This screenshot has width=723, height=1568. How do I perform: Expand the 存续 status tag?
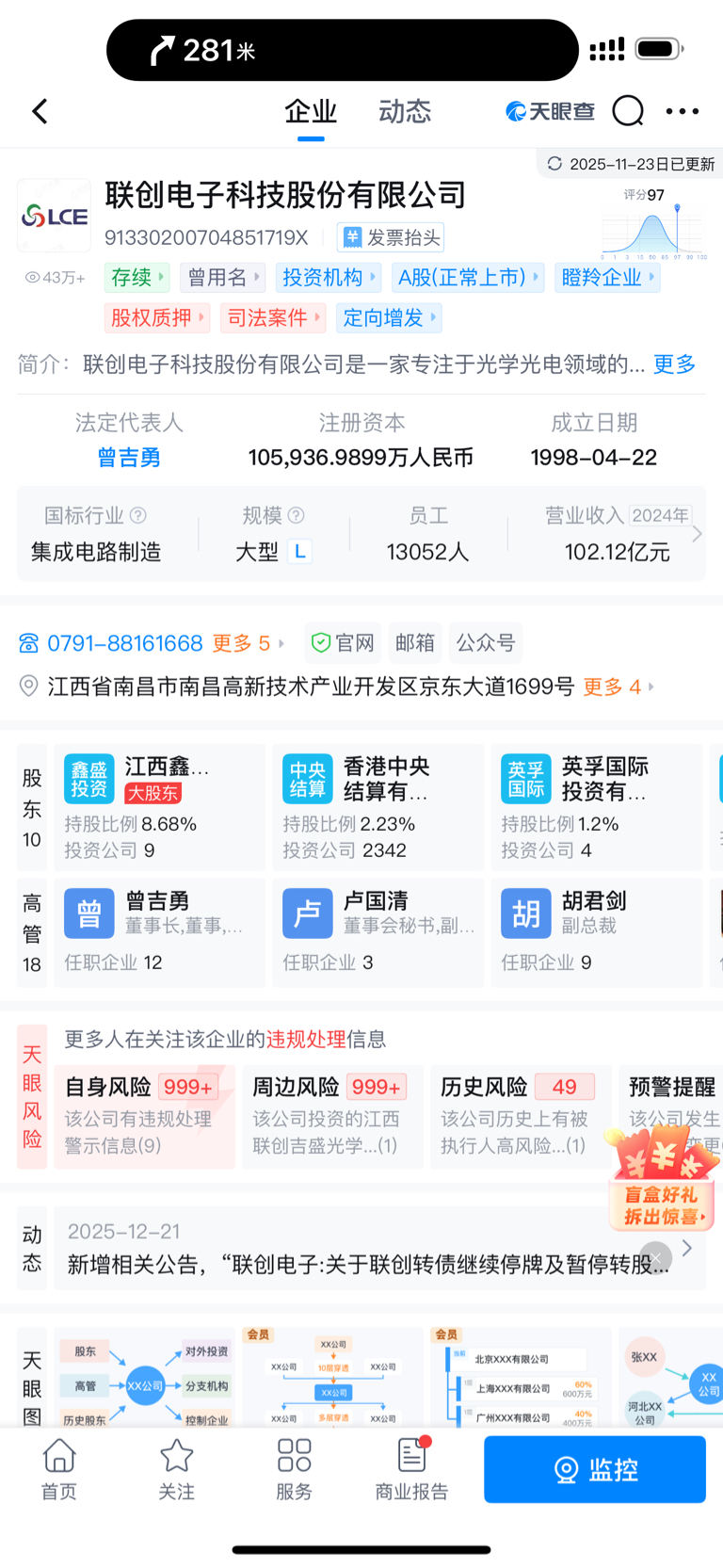(137, 278)
